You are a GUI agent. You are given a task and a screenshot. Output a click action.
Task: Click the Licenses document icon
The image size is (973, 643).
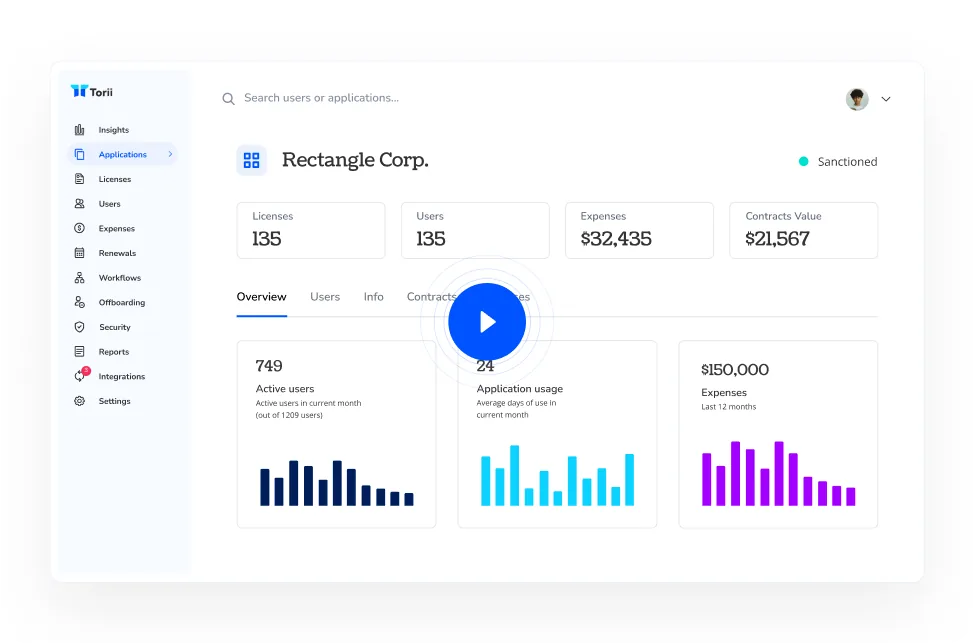(x=79, y=179)
